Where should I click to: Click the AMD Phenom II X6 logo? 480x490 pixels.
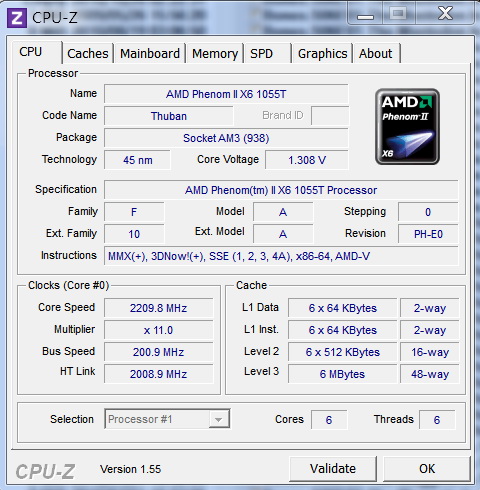point(407,127)
